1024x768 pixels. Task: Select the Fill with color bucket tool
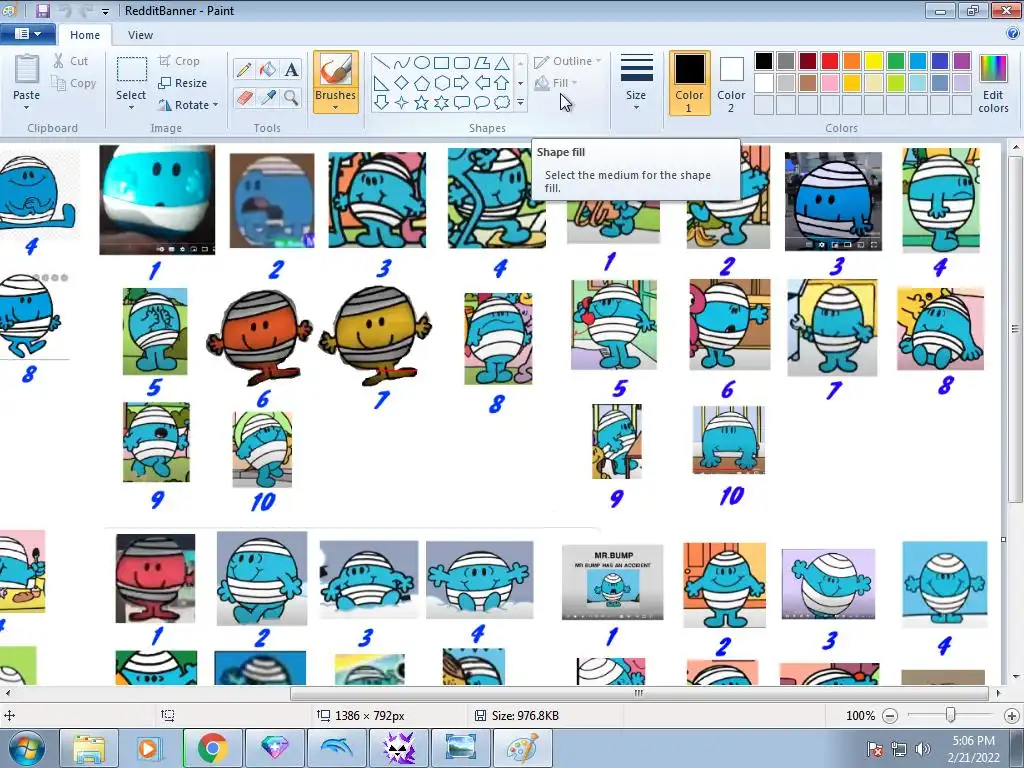point(268,69)
